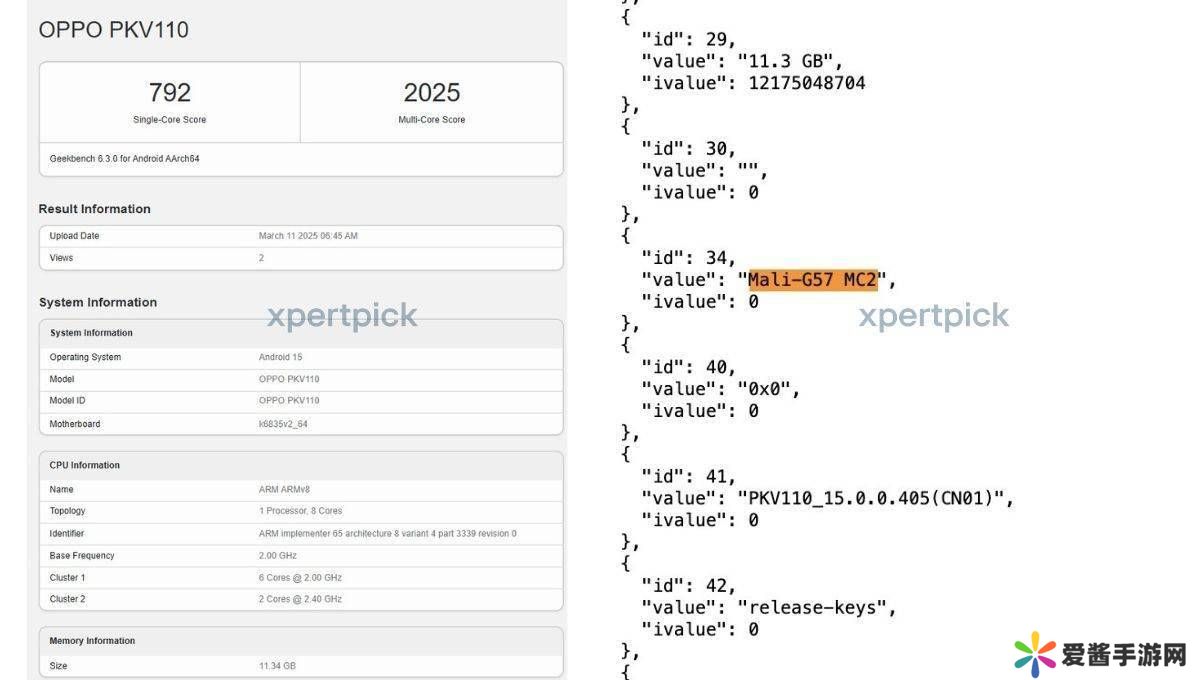This screenshot has height=680, width=1200.
Task: Click the xpertpick watermark over the JSON
Action: pyautogui.click(x=933, y=316)
